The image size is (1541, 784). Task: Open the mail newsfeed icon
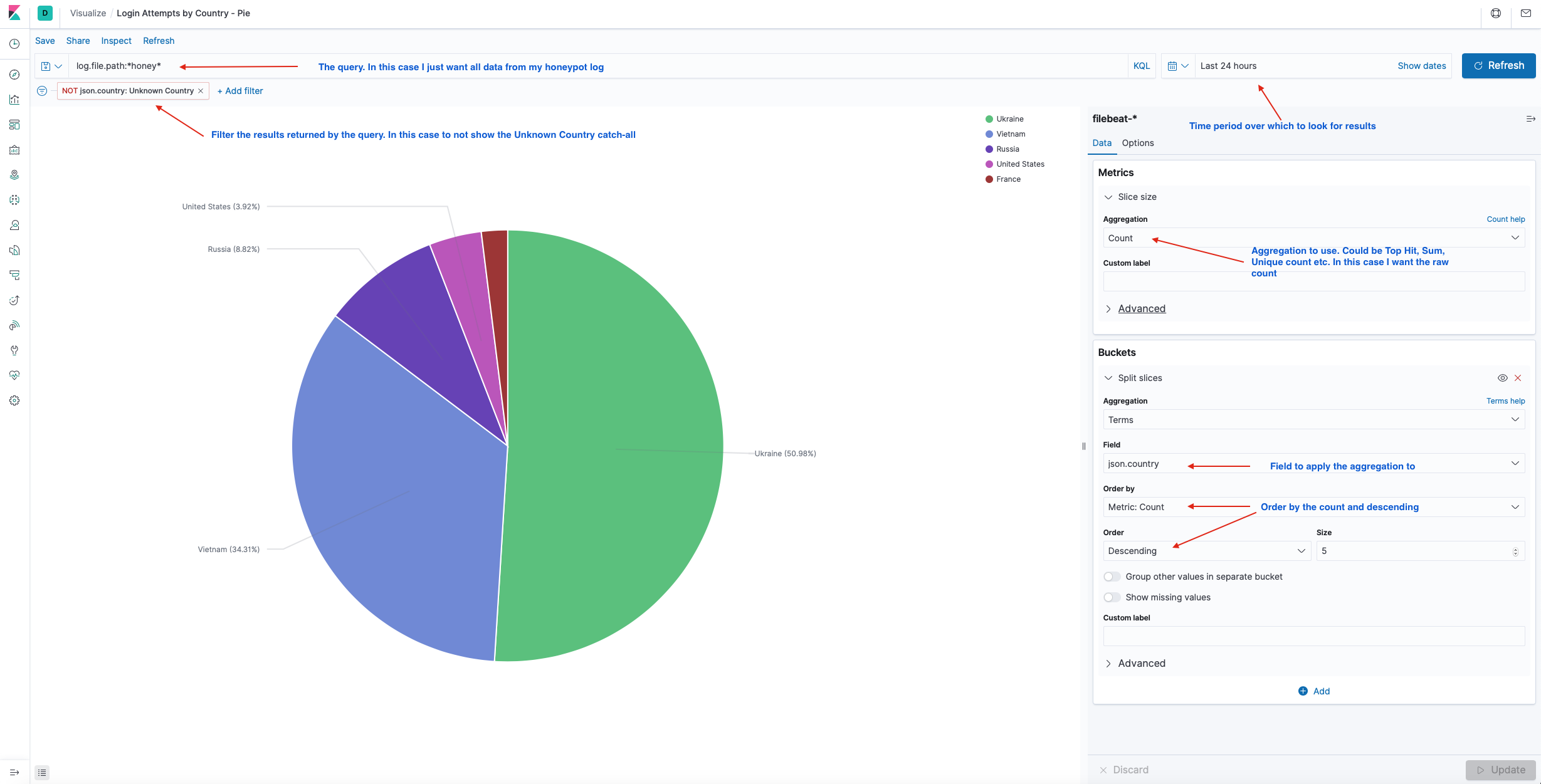click(x=1526, y=13)
